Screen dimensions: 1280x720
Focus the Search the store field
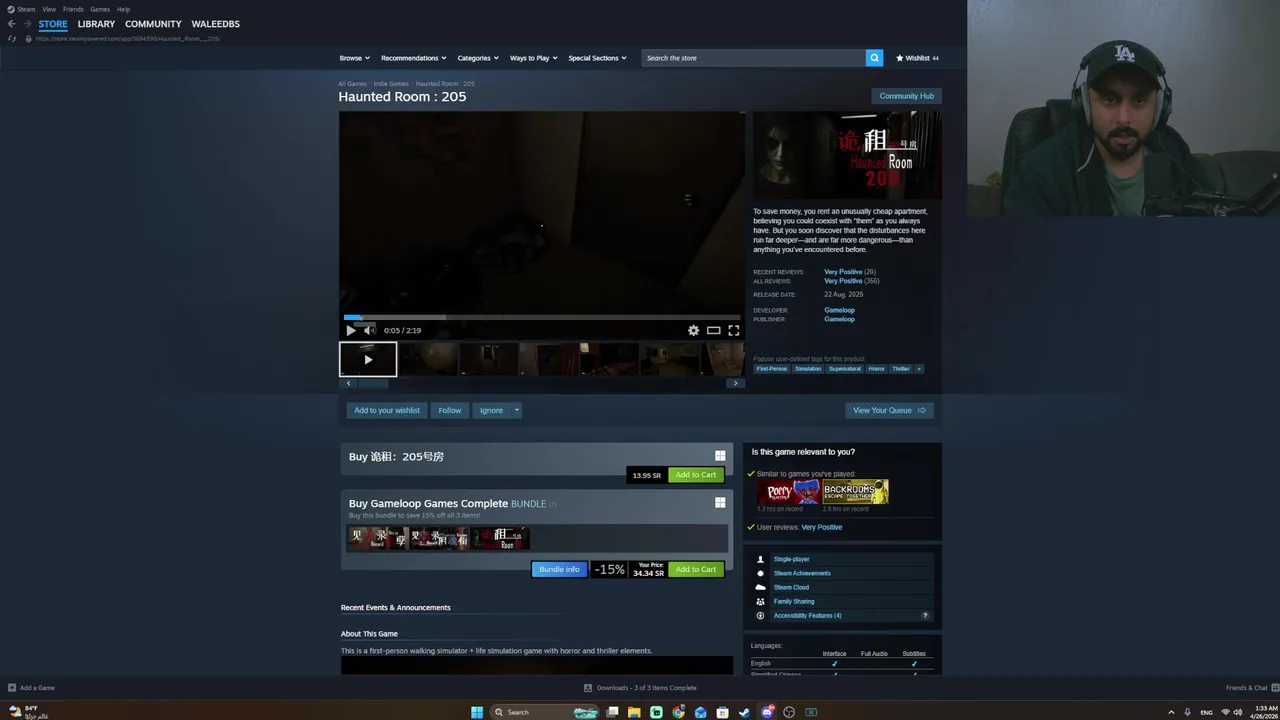pos(754,58)
